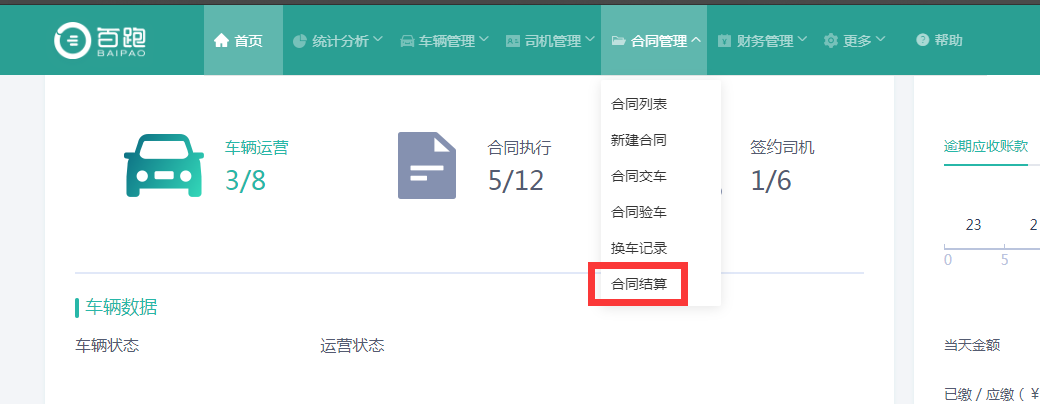1040x404 pixels.
Task: Click the home icon in navbar
Action: [x=222, y=41]
